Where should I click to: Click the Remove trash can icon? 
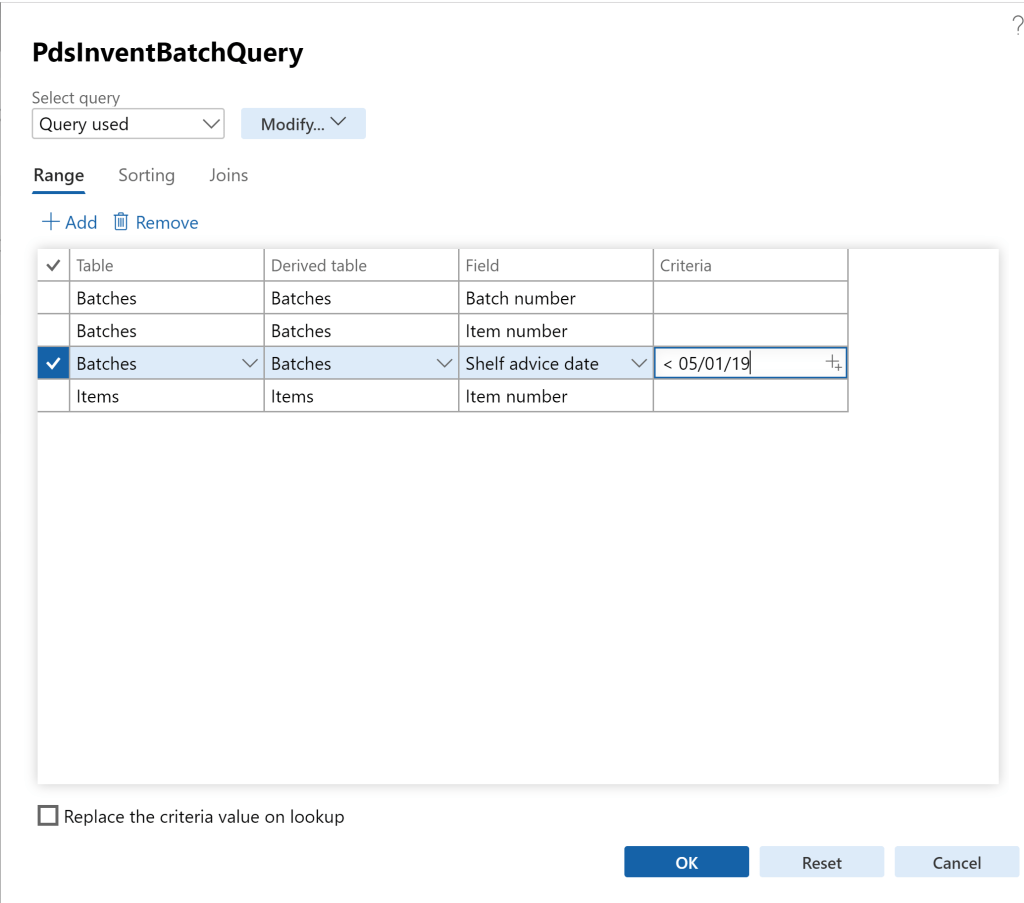(121, 222)
